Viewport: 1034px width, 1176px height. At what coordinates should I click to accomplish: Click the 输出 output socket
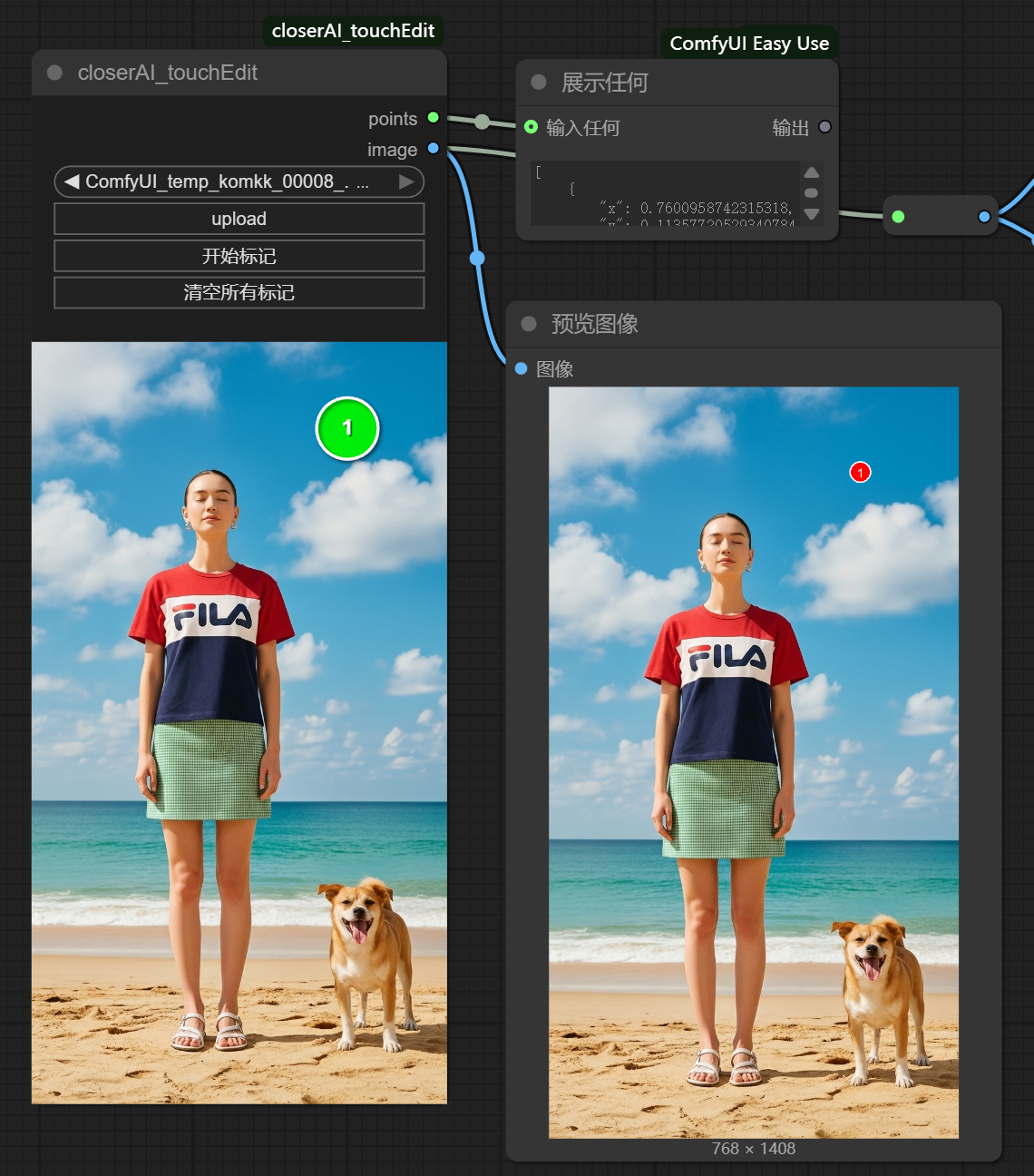(x=824, y=127)
